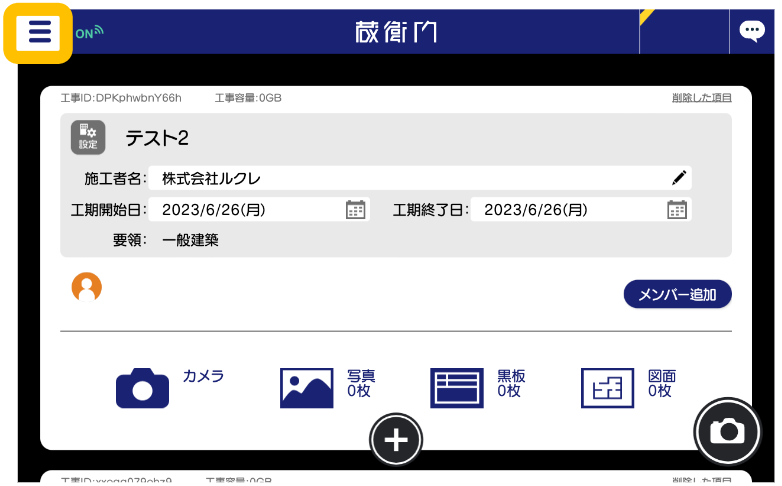Tap the orange member avatar
Image resolution: width=782 pixels, height=486 pixels.
pos(87,287)
